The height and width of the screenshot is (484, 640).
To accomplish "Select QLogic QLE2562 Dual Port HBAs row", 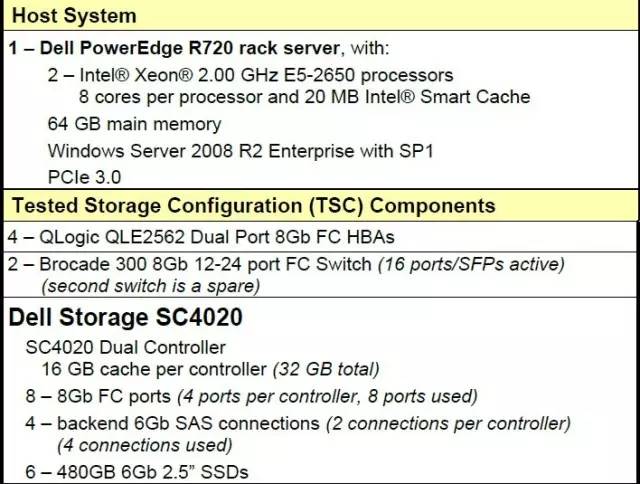I will click(320, 237).
